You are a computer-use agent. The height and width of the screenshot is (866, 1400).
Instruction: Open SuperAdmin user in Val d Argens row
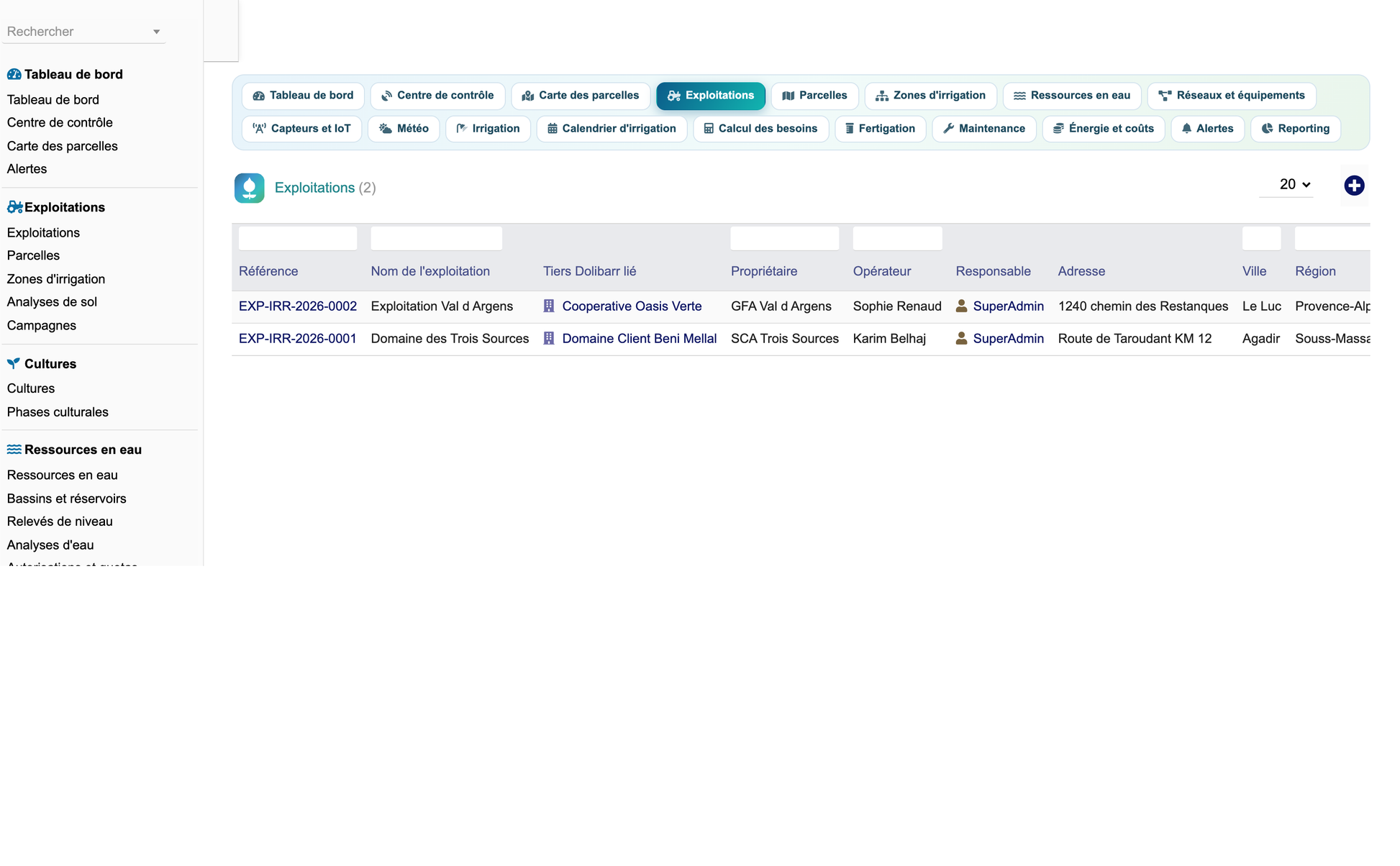point(1008,306)
